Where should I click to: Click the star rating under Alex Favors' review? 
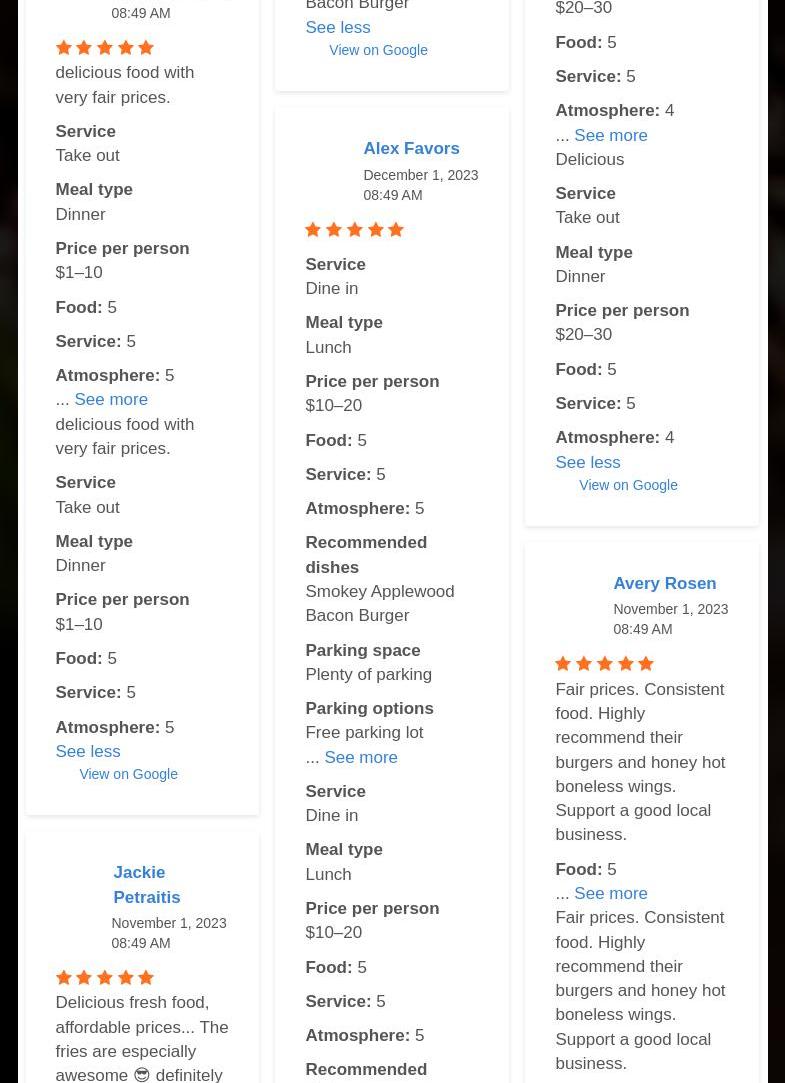tap(354, 229)
